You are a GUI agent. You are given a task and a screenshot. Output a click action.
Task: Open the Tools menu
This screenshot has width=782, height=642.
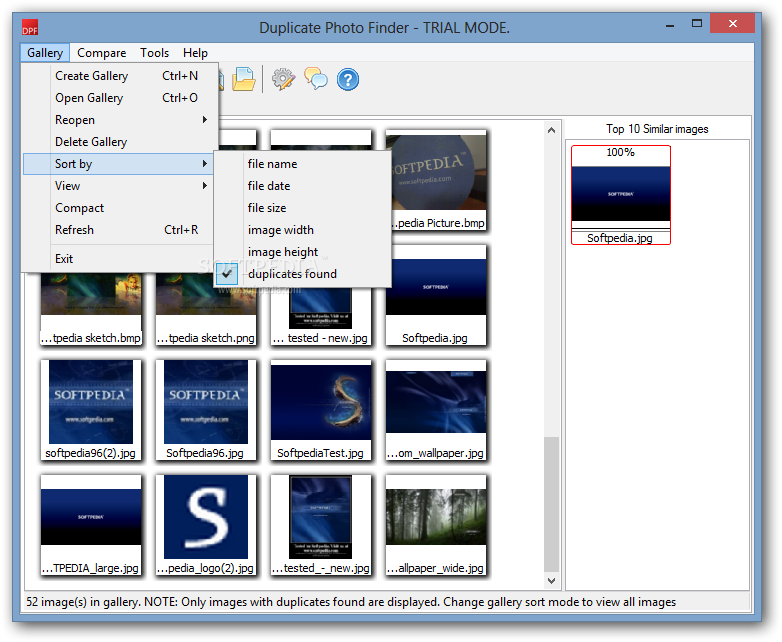tap(154, 53)
